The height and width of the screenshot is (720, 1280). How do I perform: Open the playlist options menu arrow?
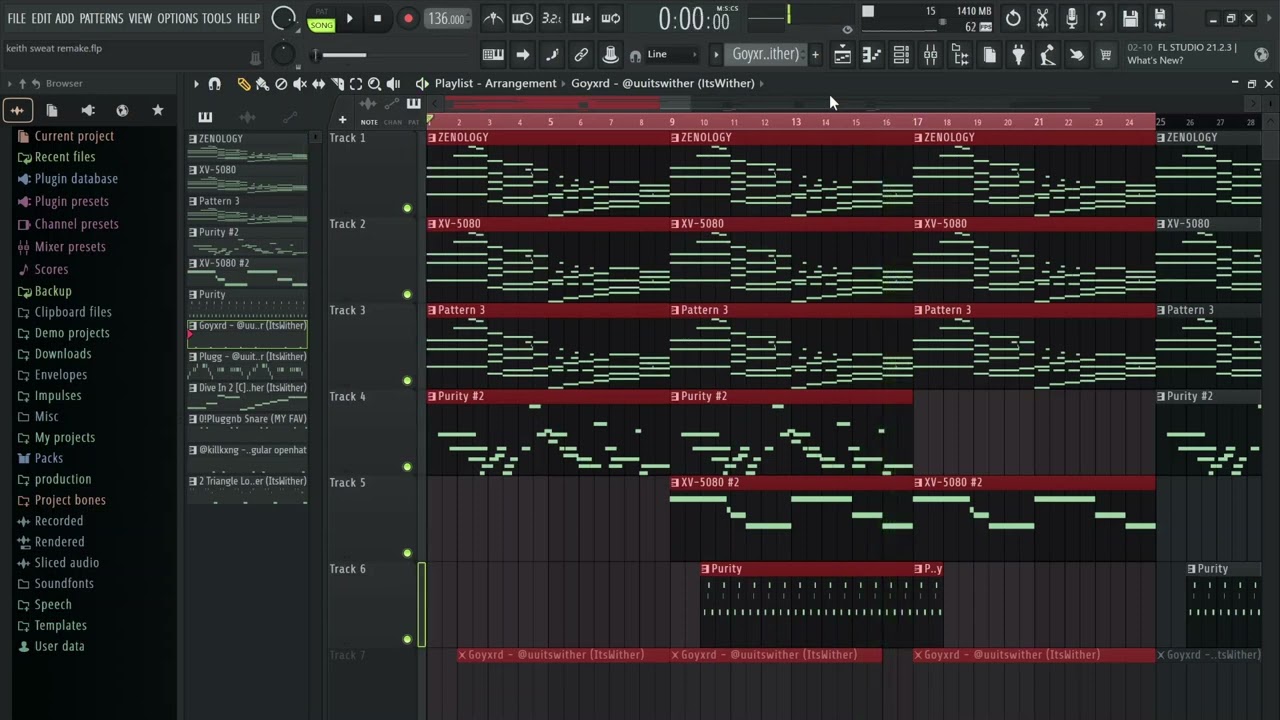(x=196, y=84)
